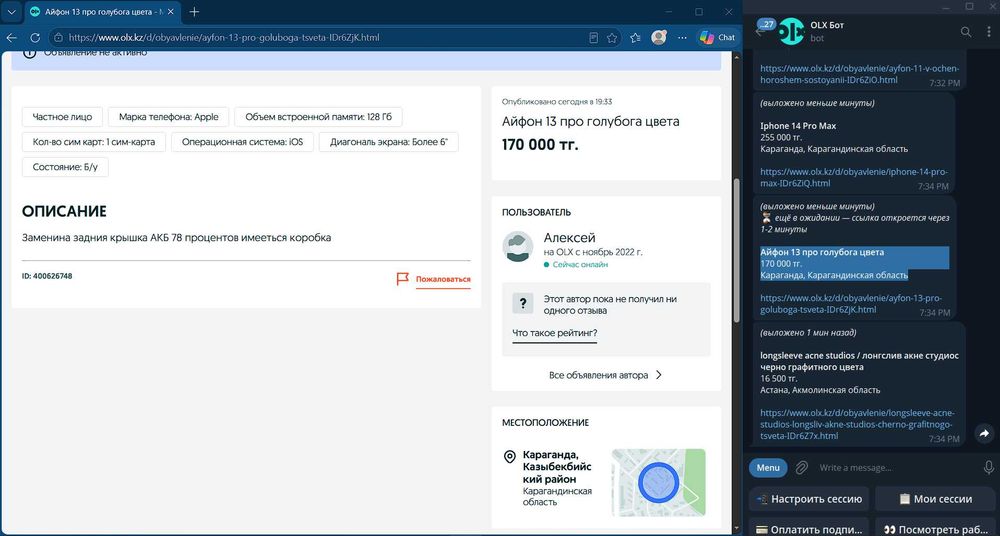Open the Караганда location map thumbnail
Screen dimensions: 1000x536
pyautogui.click(x=658, y=482)
